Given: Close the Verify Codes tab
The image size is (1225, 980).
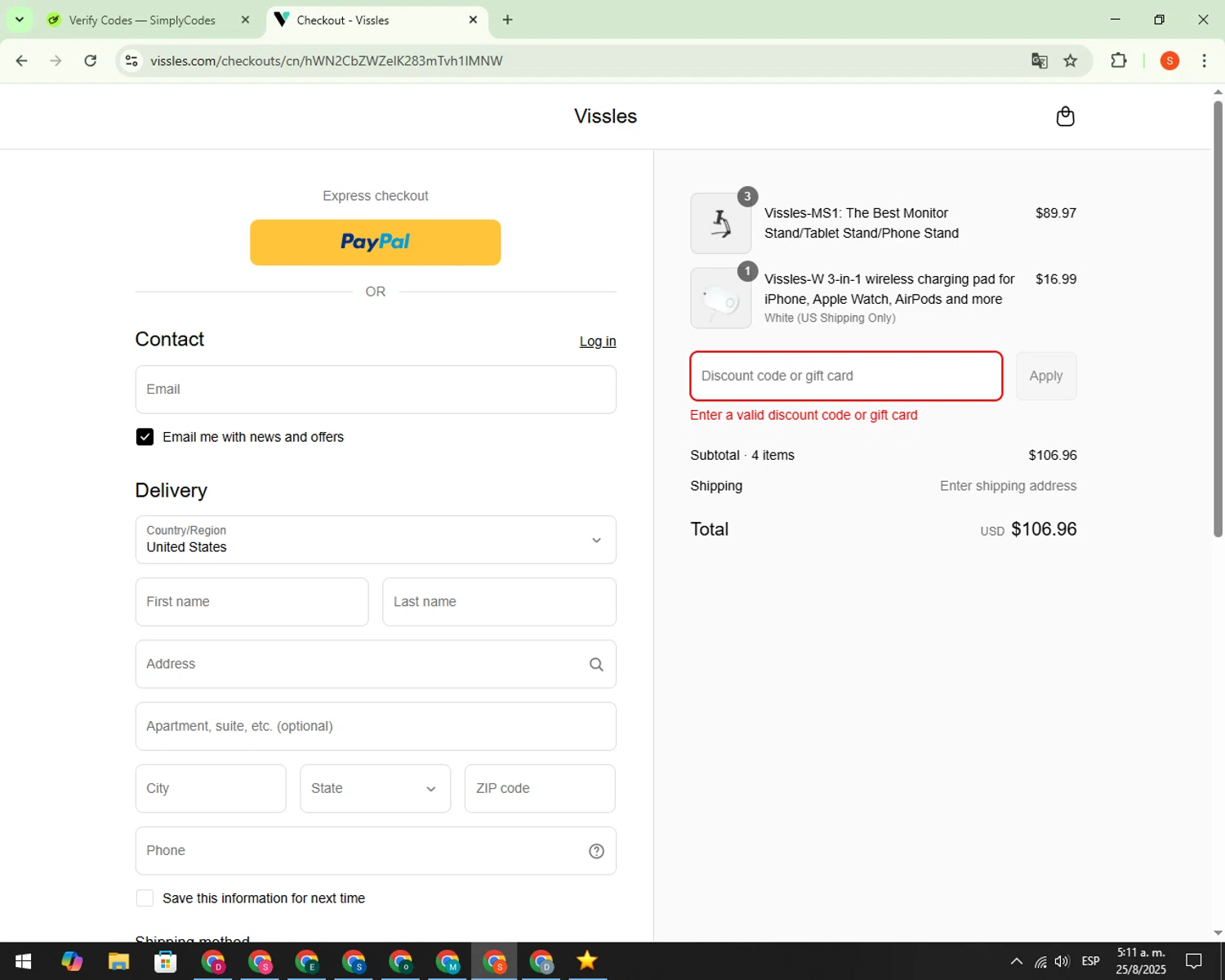Looking at the screenshot, I should coord(245,20).
